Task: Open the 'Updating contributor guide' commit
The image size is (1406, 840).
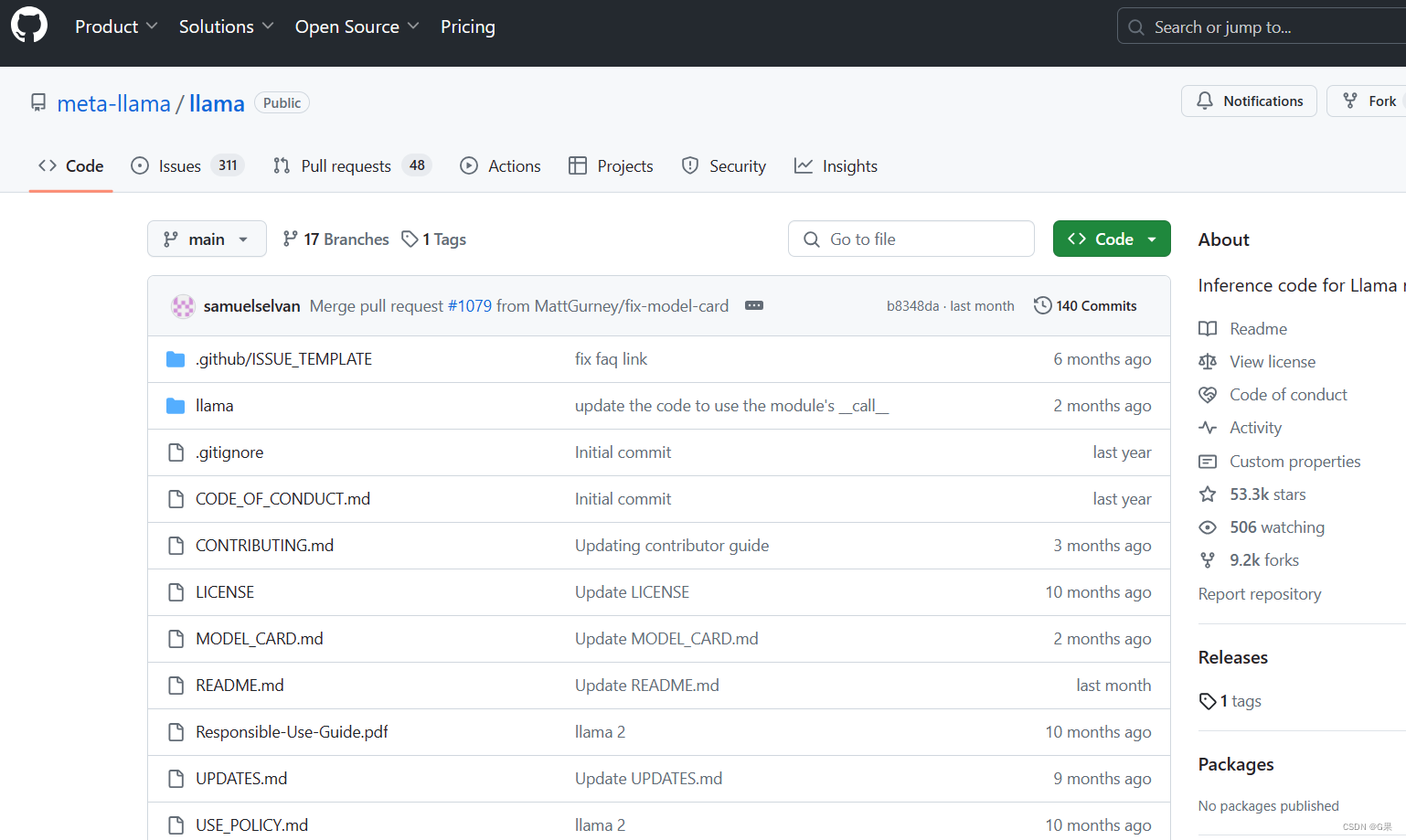Action: coord(672,546)
